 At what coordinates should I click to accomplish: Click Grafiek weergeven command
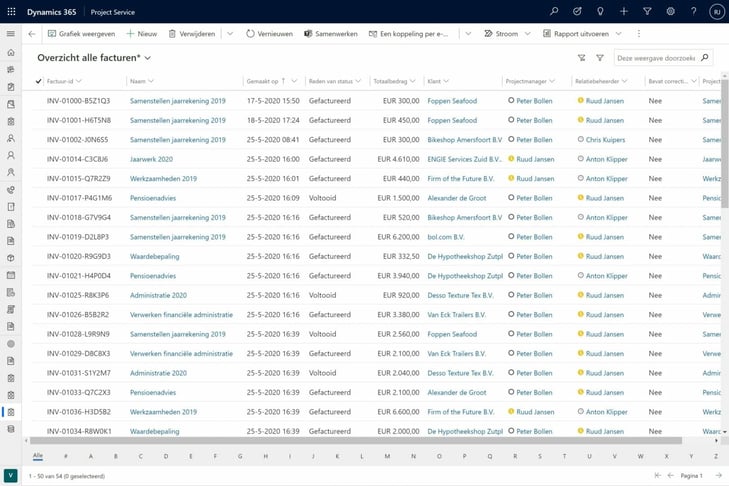(81, 33)
